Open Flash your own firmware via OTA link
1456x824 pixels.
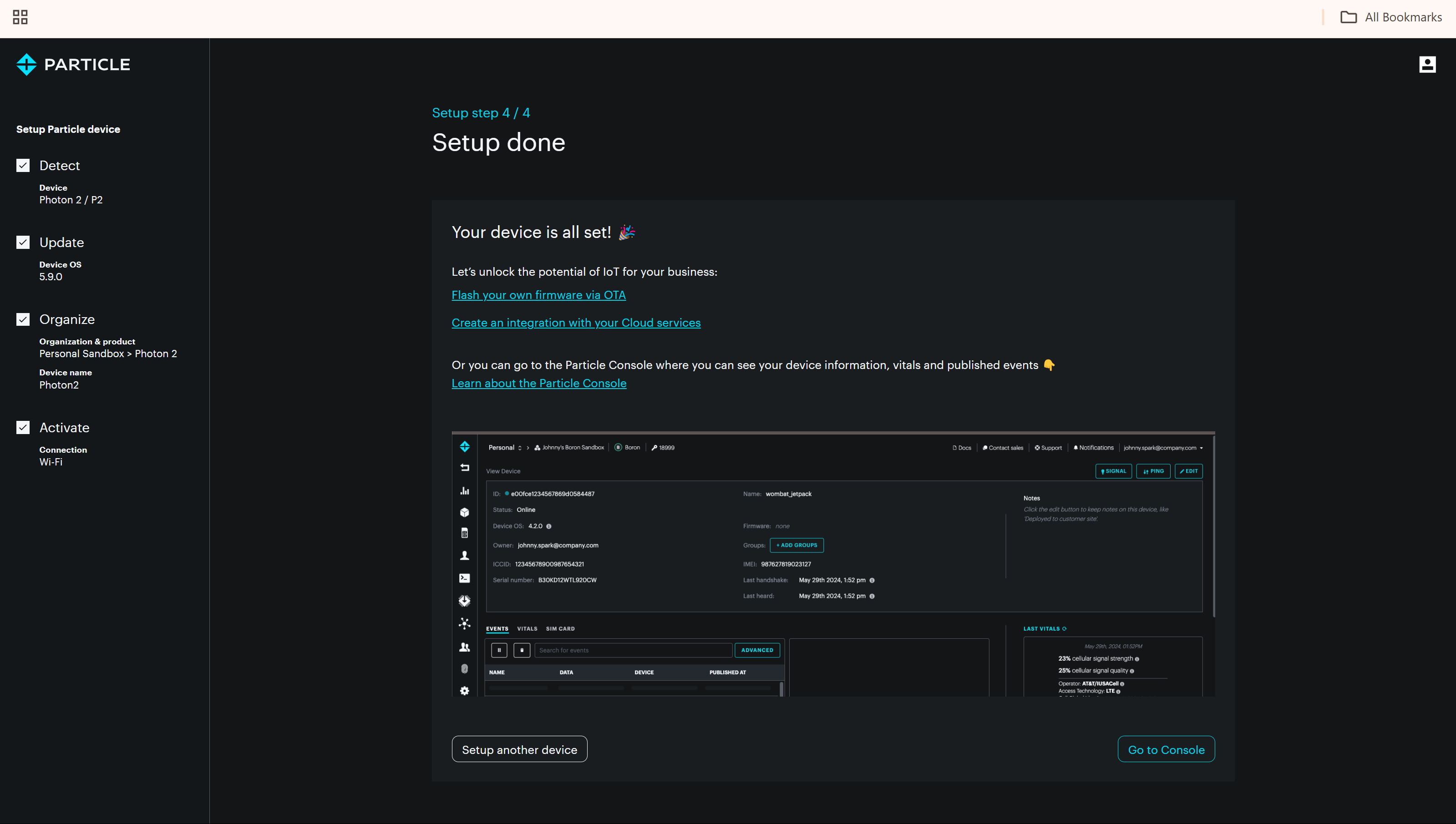(x=538, y=295)
